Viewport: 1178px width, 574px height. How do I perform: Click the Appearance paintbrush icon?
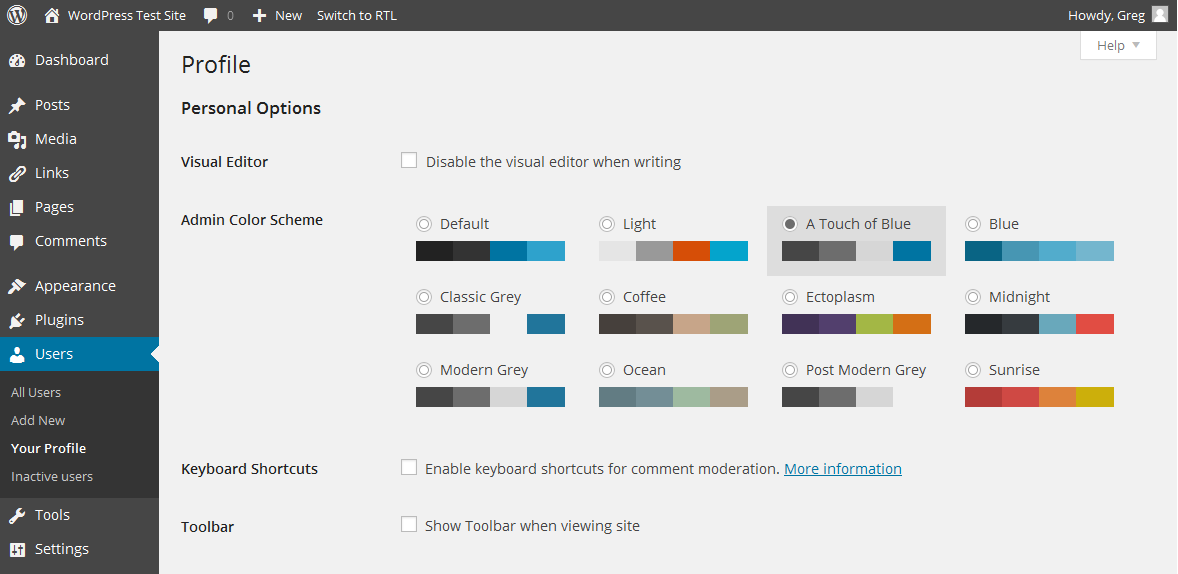tap(17, 286)
